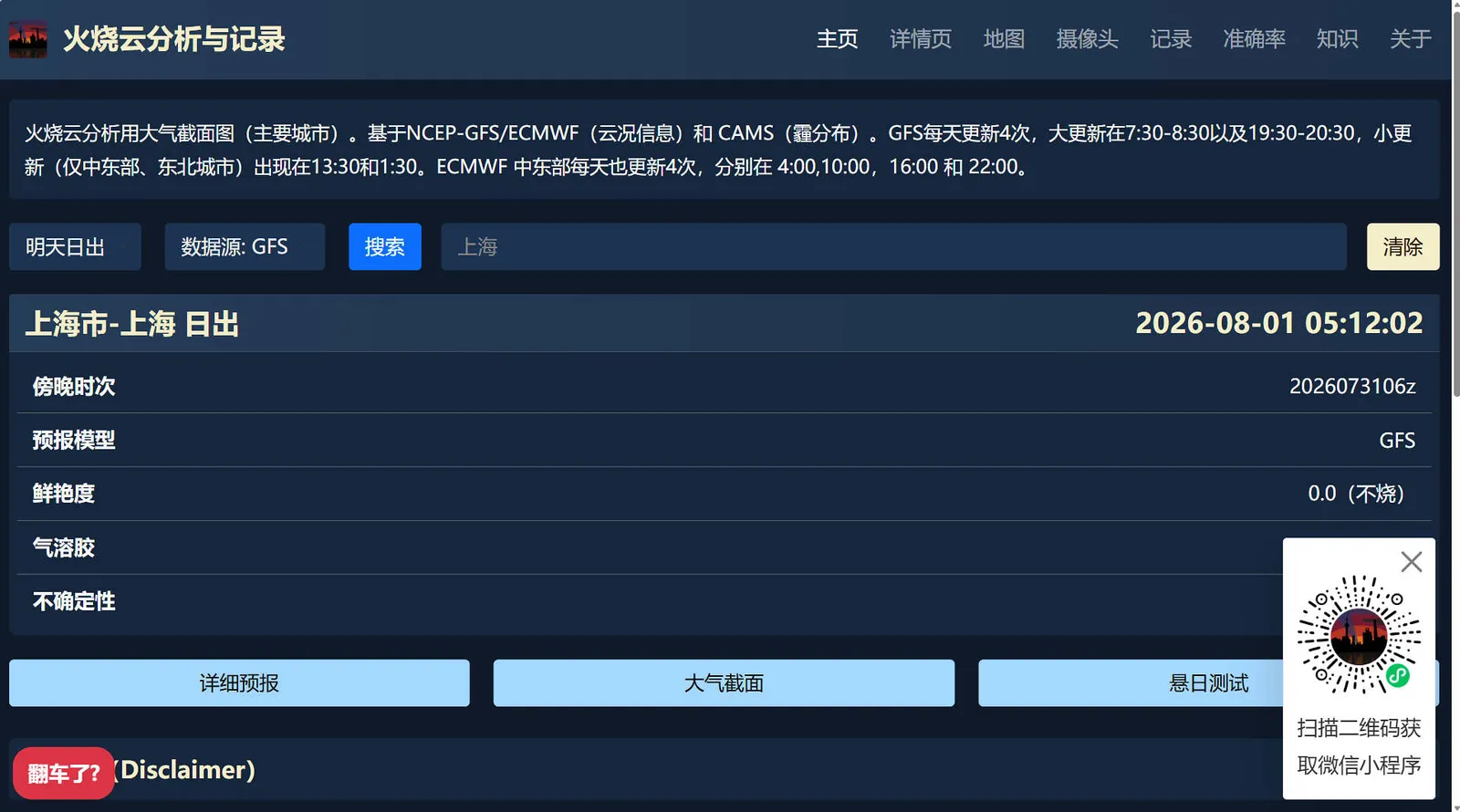This screenshot has width=1460, height=812.
Task: Open the 记录 page
Action: [x=1171, y=39]
